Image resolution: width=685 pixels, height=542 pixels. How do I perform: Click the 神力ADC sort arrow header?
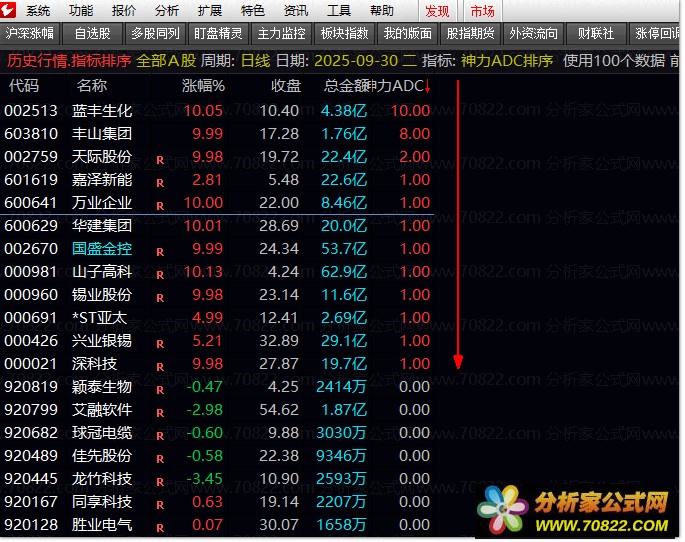point(401,86)
